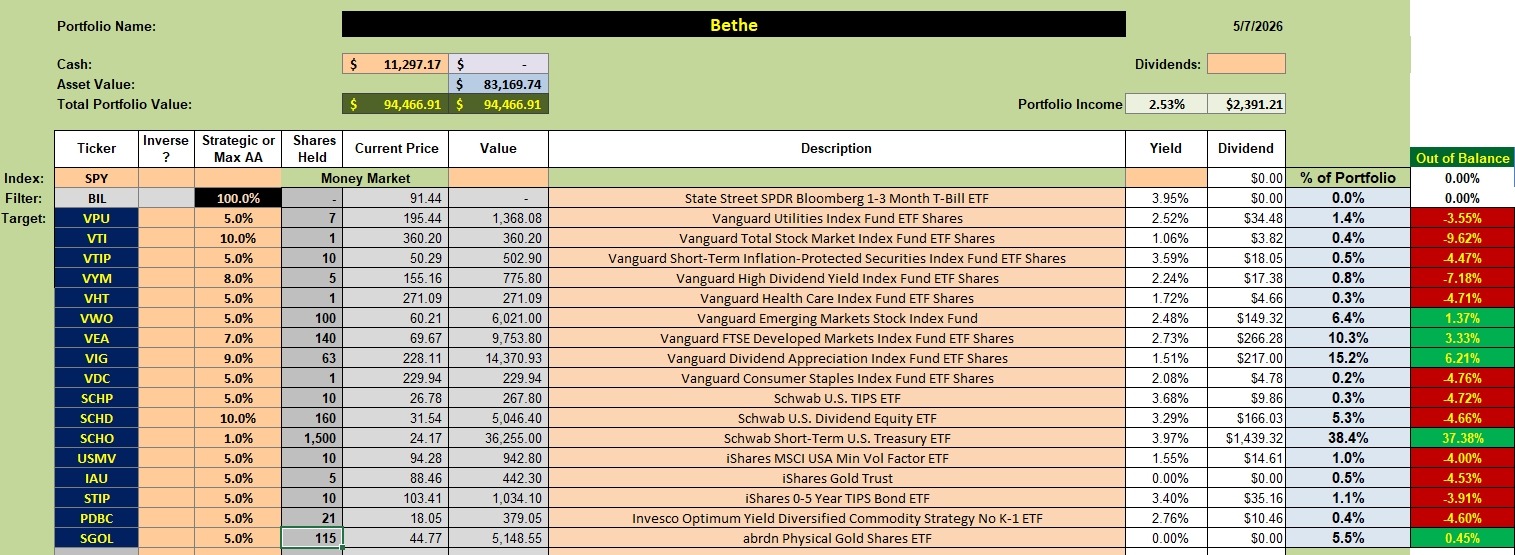Select STIP's current price 103.41
The height and width of the screenshot is (555, 1515).
(x=396, y=498)
